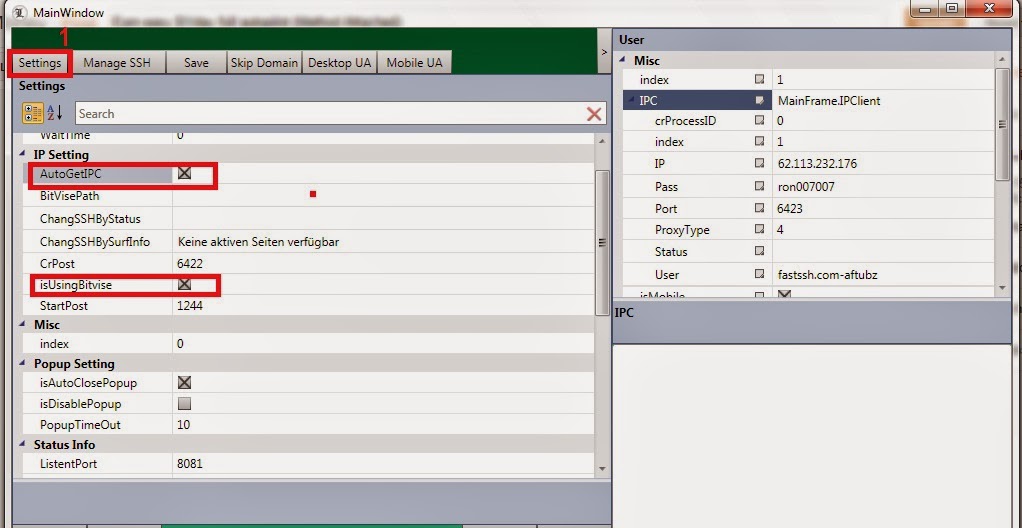Click the advanced marker next to index
The image size is (1022, 528).
[759, 80]
